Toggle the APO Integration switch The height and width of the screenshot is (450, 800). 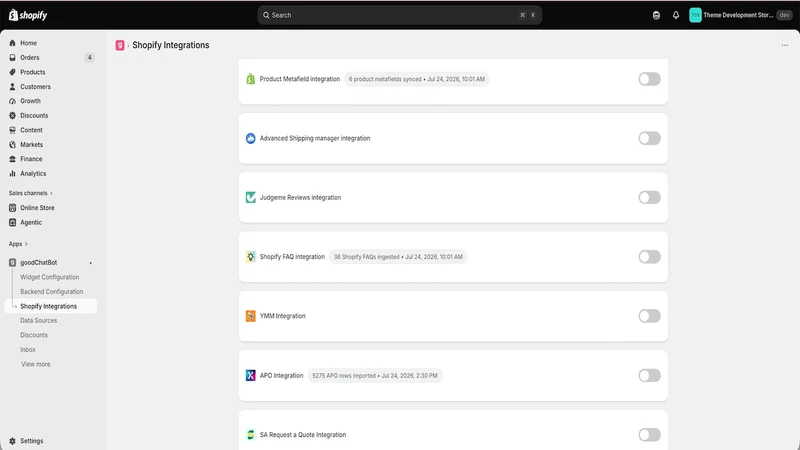[649, 376]
